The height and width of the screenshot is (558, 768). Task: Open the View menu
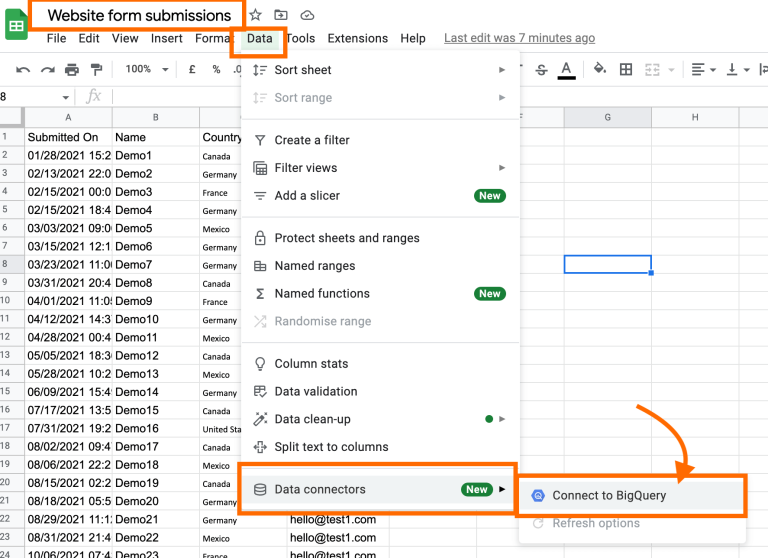[x=125, y=38]
